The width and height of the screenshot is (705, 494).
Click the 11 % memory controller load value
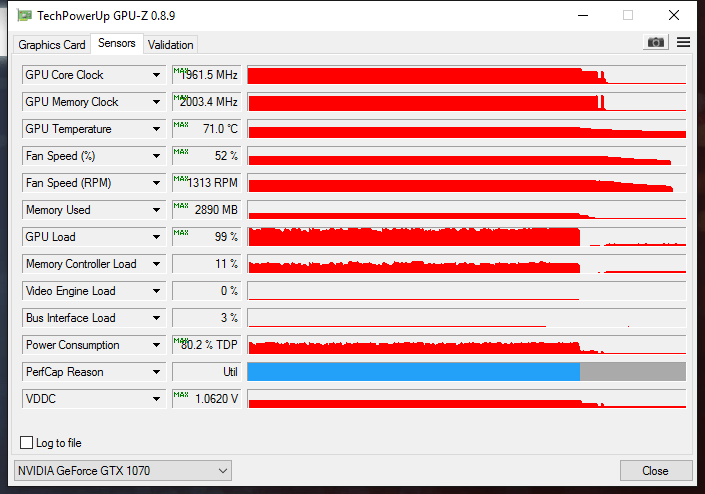[207, 264]
